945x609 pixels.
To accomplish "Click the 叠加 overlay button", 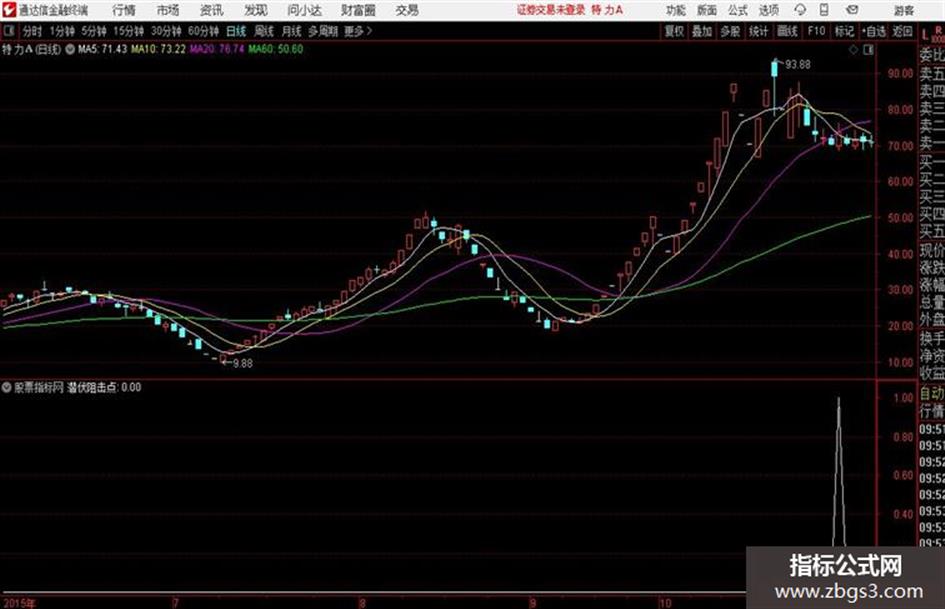I will (702, 31).
